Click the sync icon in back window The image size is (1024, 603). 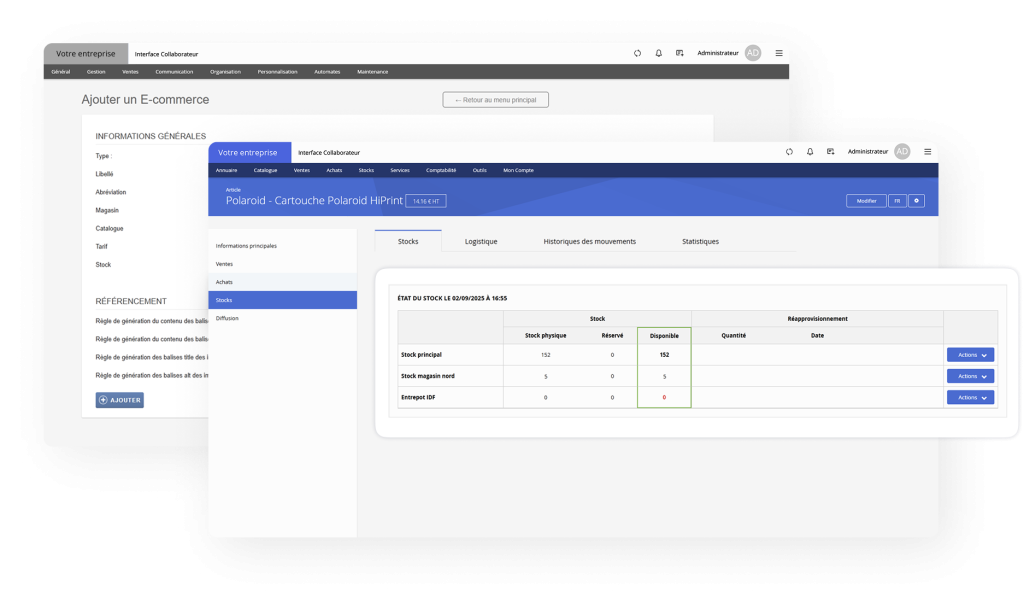(x=637, y=53)
